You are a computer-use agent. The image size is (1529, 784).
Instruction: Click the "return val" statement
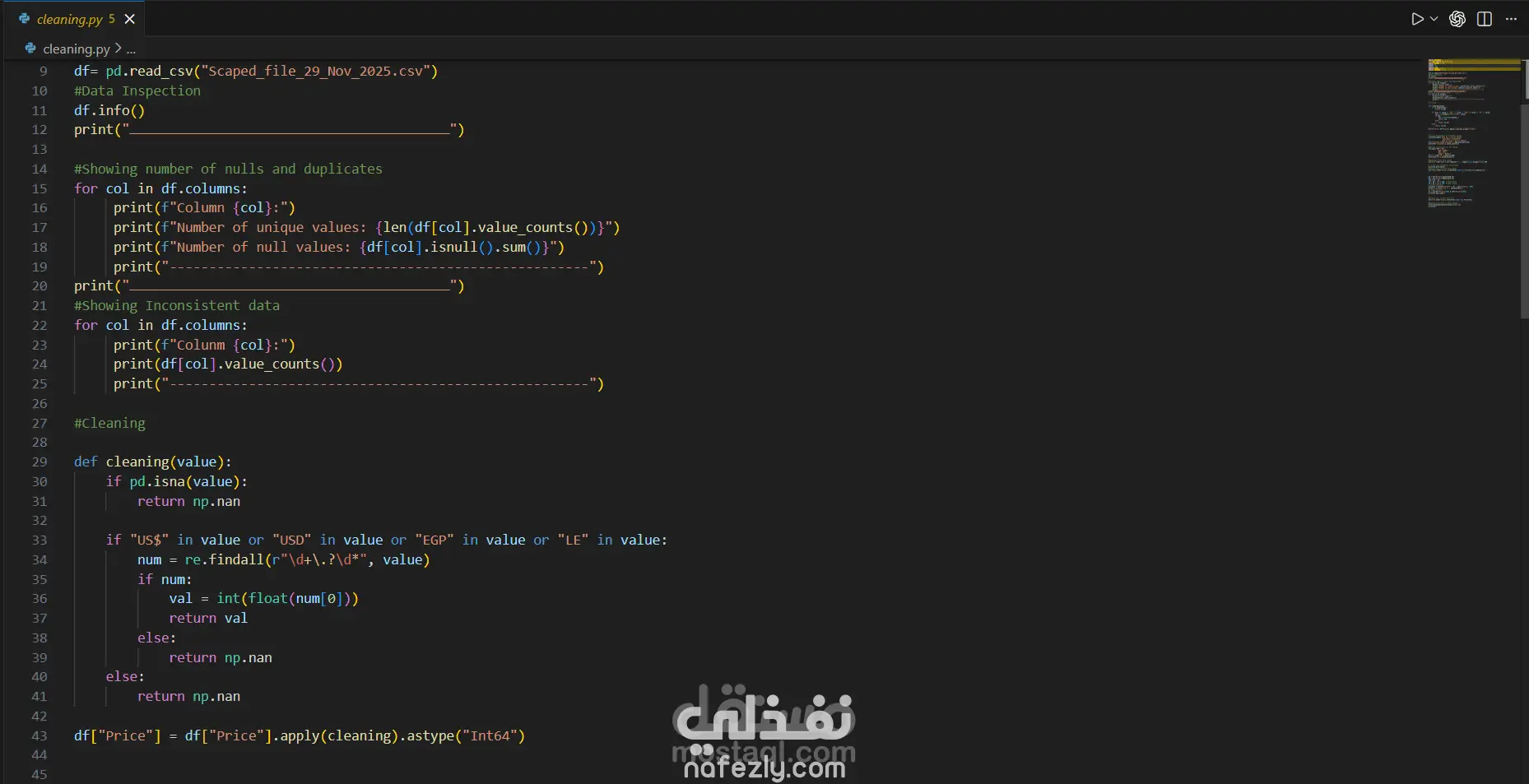point(208,618)
